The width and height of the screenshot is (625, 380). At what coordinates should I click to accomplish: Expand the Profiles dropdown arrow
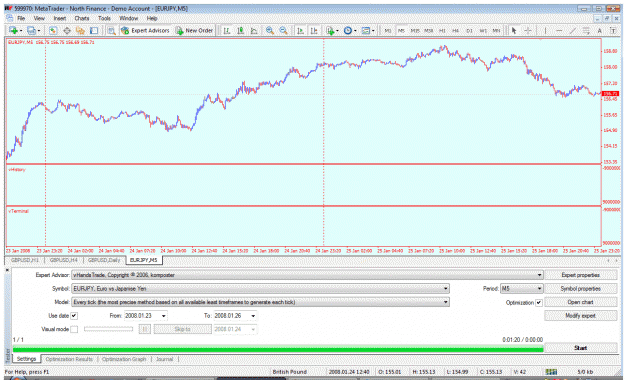click(39, 31)
